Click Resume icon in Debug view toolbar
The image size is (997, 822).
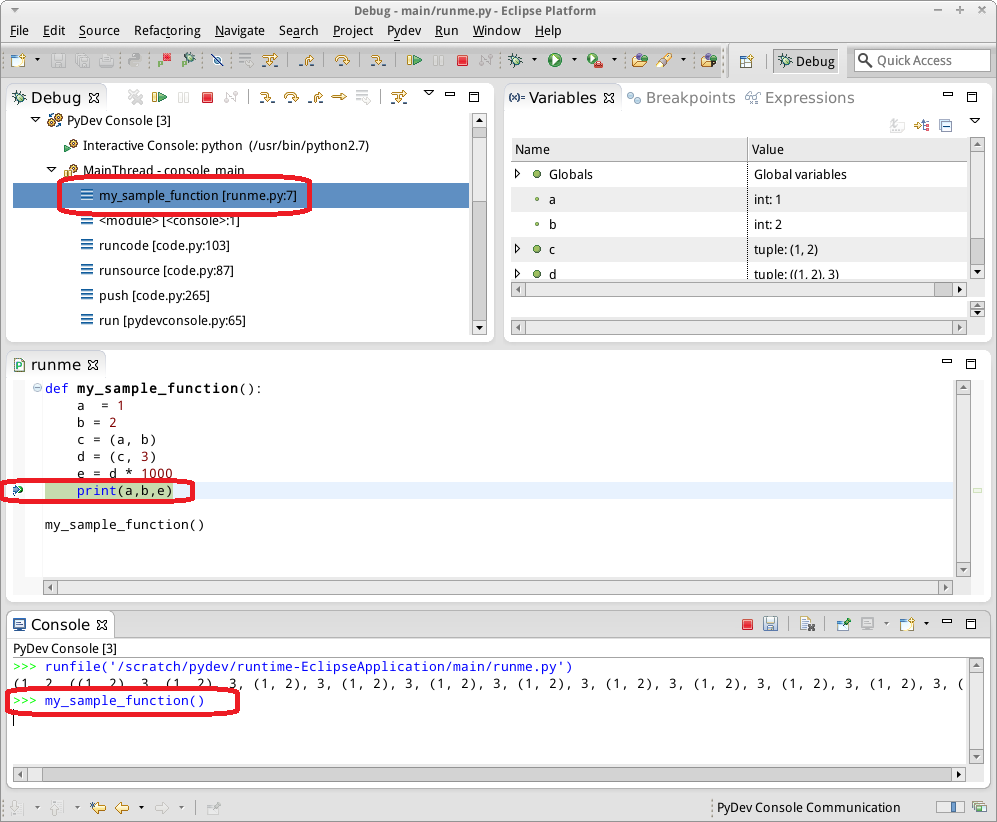159,97
